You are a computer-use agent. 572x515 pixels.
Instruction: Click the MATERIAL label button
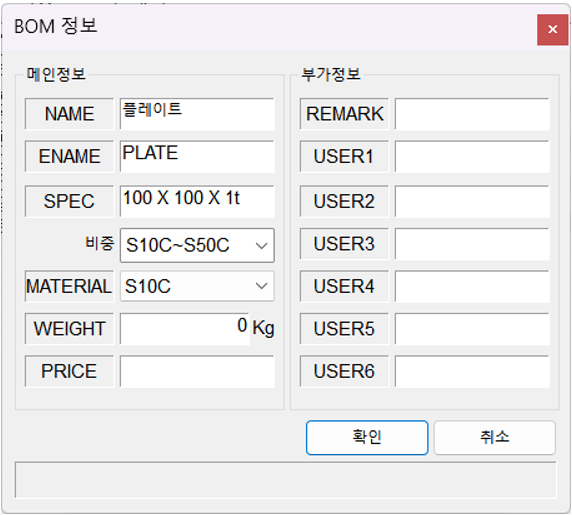[x=69, y=286]
